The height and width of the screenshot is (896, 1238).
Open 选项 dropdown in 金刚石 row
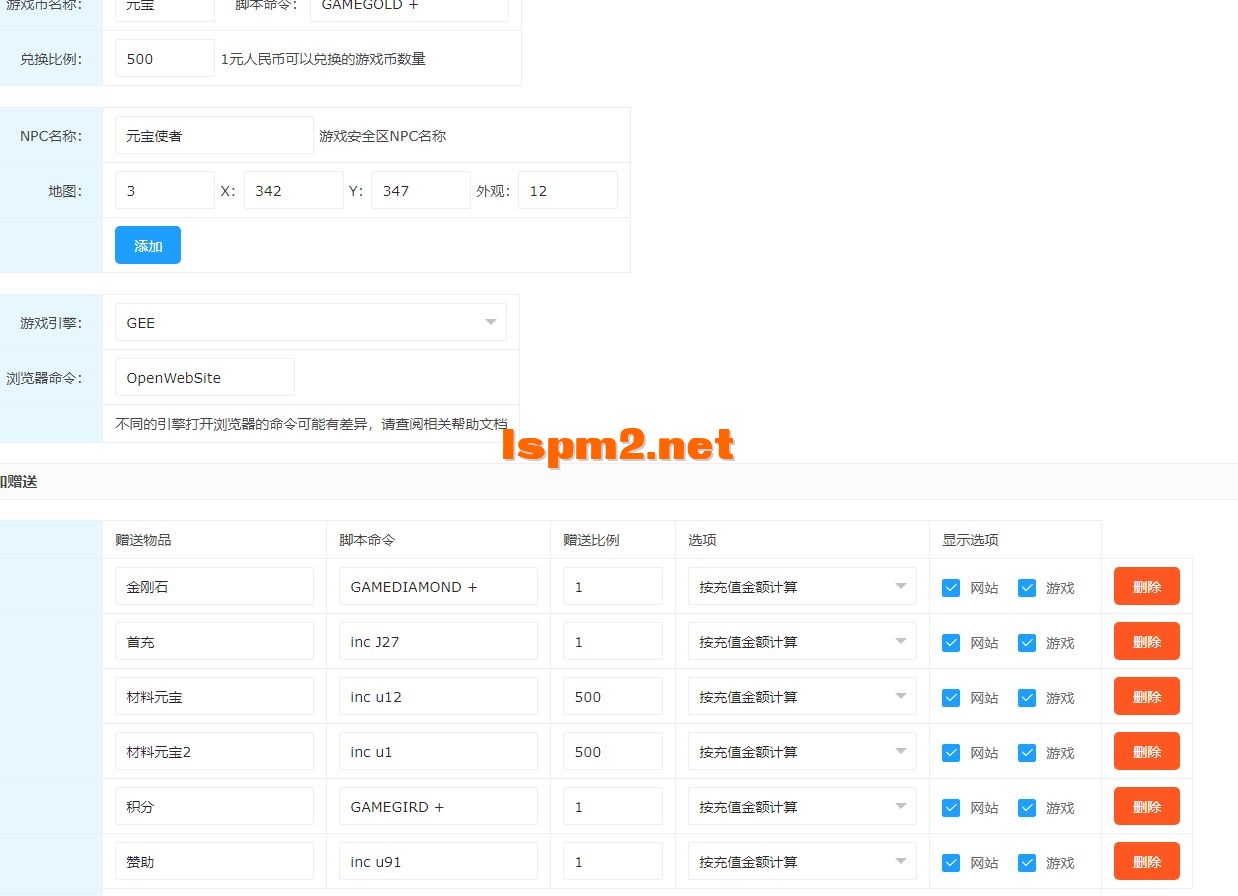point(802,586)
